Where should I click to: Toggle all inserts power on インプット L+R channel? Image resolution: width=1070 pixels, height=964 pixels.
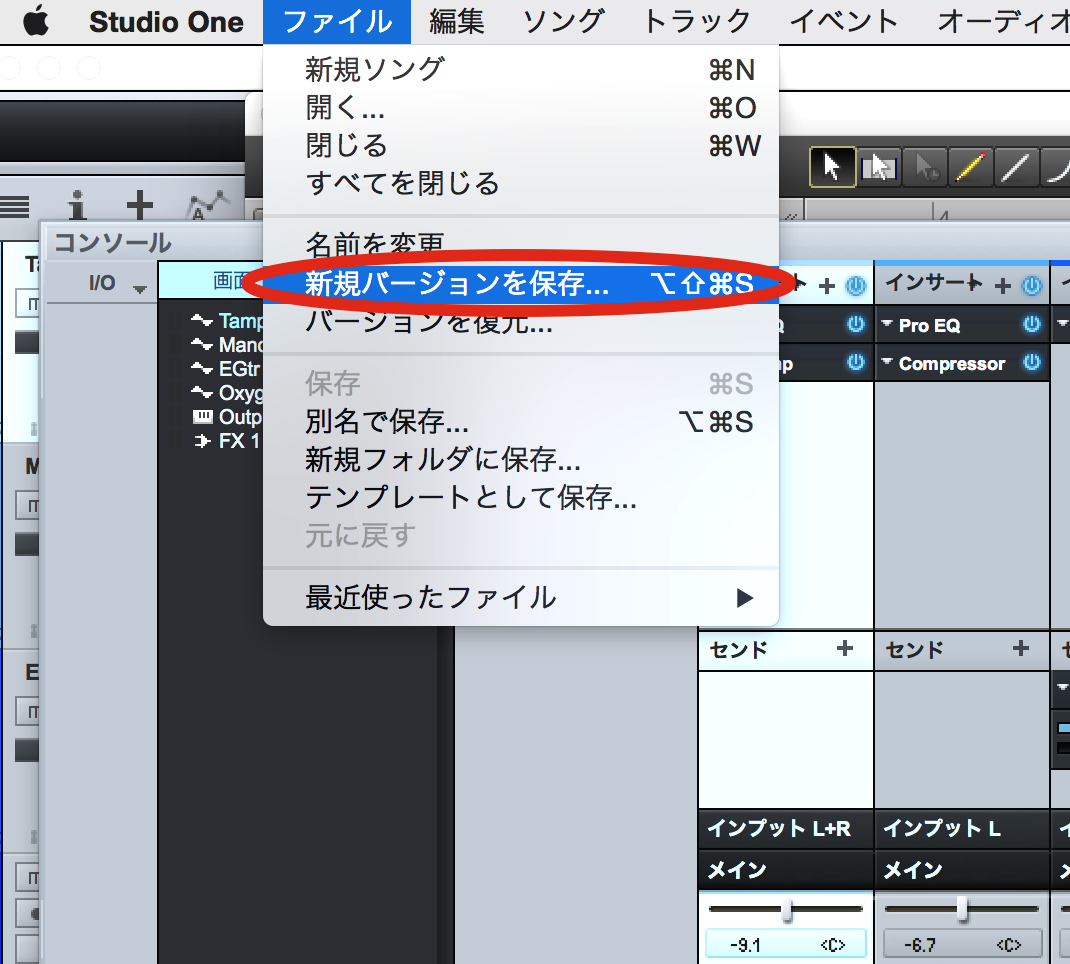(x=856, y=286)
